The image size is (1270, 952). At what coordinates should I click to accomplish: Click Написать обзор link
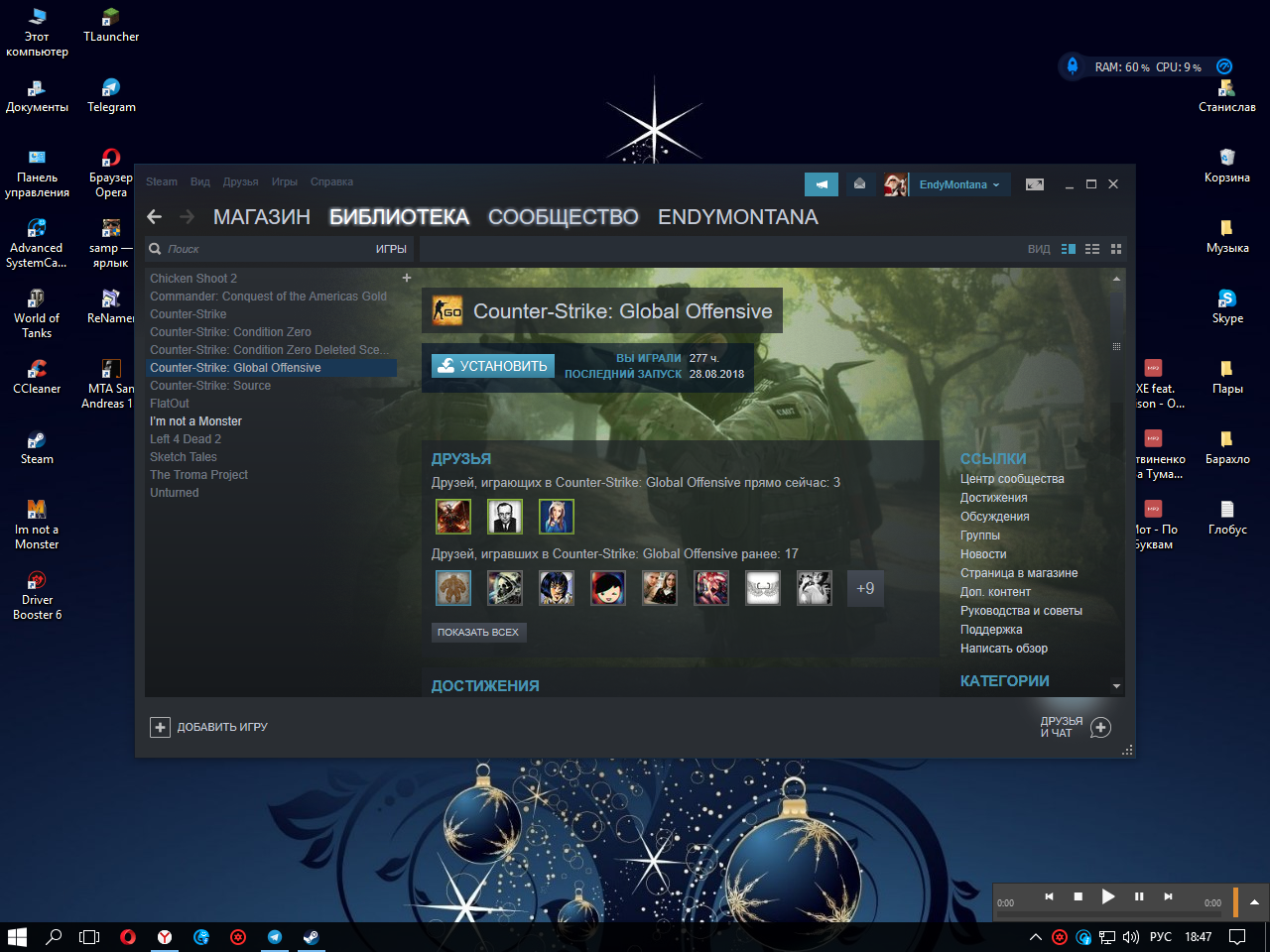(x=1004, y=649)
